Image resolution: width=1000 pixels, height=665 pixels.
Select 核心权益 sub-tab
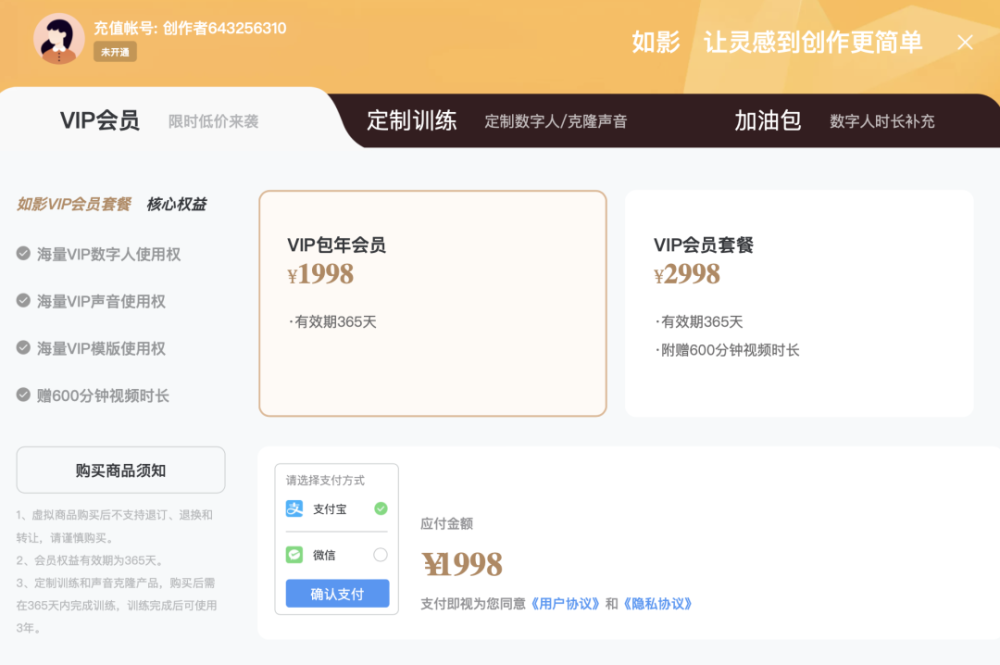[x=177, y=204]
